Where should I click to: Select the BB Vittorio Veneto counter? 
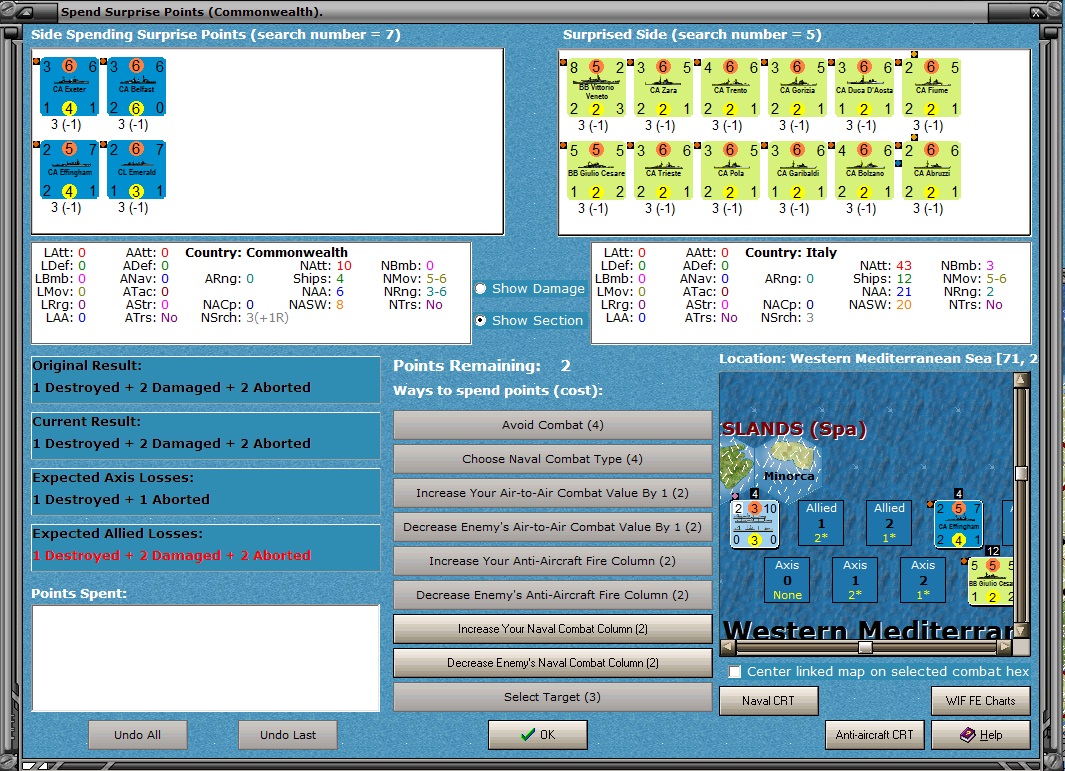click(596, 88)
